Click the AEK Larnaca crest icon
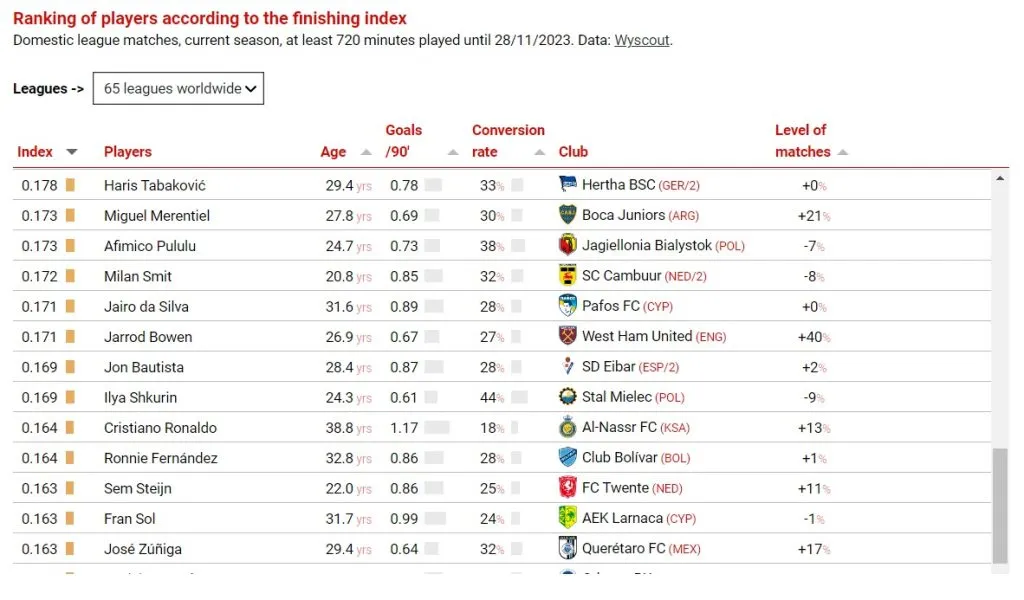Image resolution: width=1024 pixels, height=600 pixels. tap(567, 518)
